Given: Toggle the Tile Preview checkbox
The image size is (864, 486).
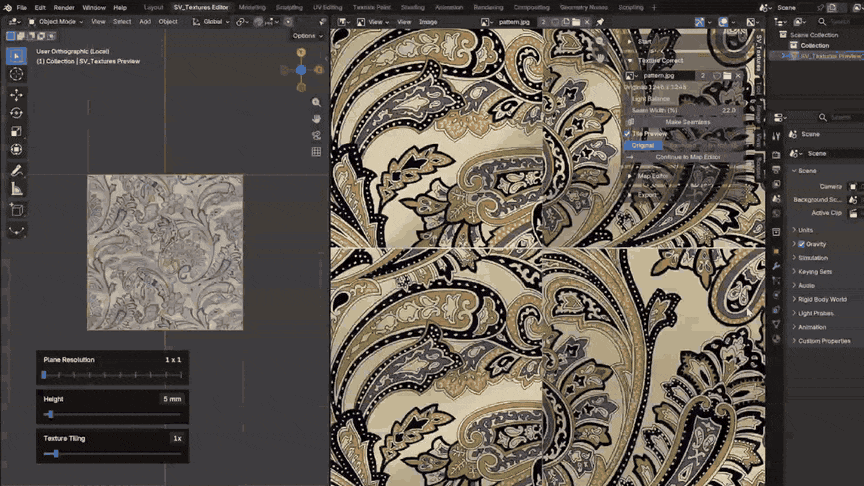Looking at the screenshot, I should click(627, 133).
